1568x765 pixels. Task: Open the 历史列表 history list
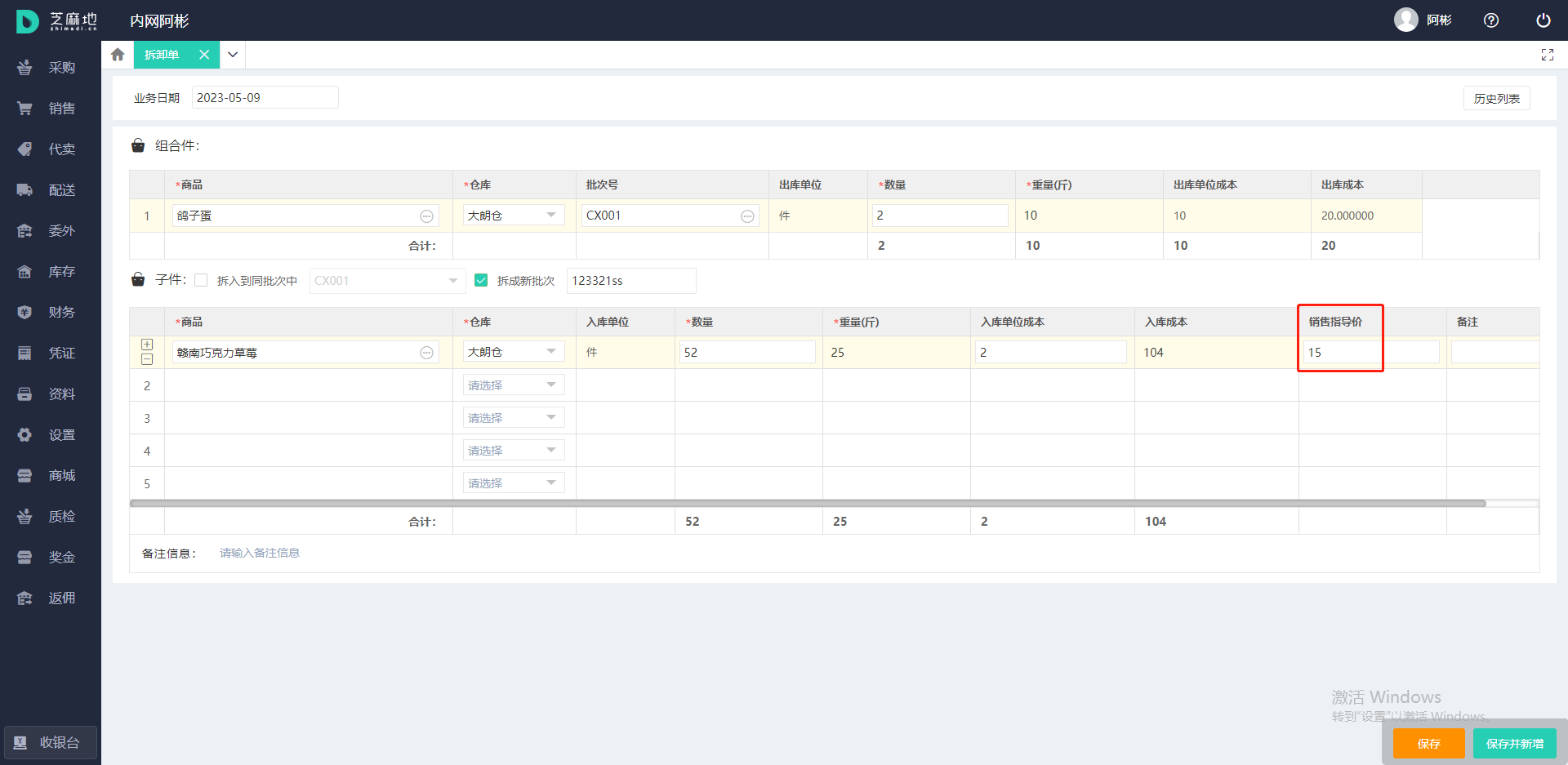[1496, 99]
